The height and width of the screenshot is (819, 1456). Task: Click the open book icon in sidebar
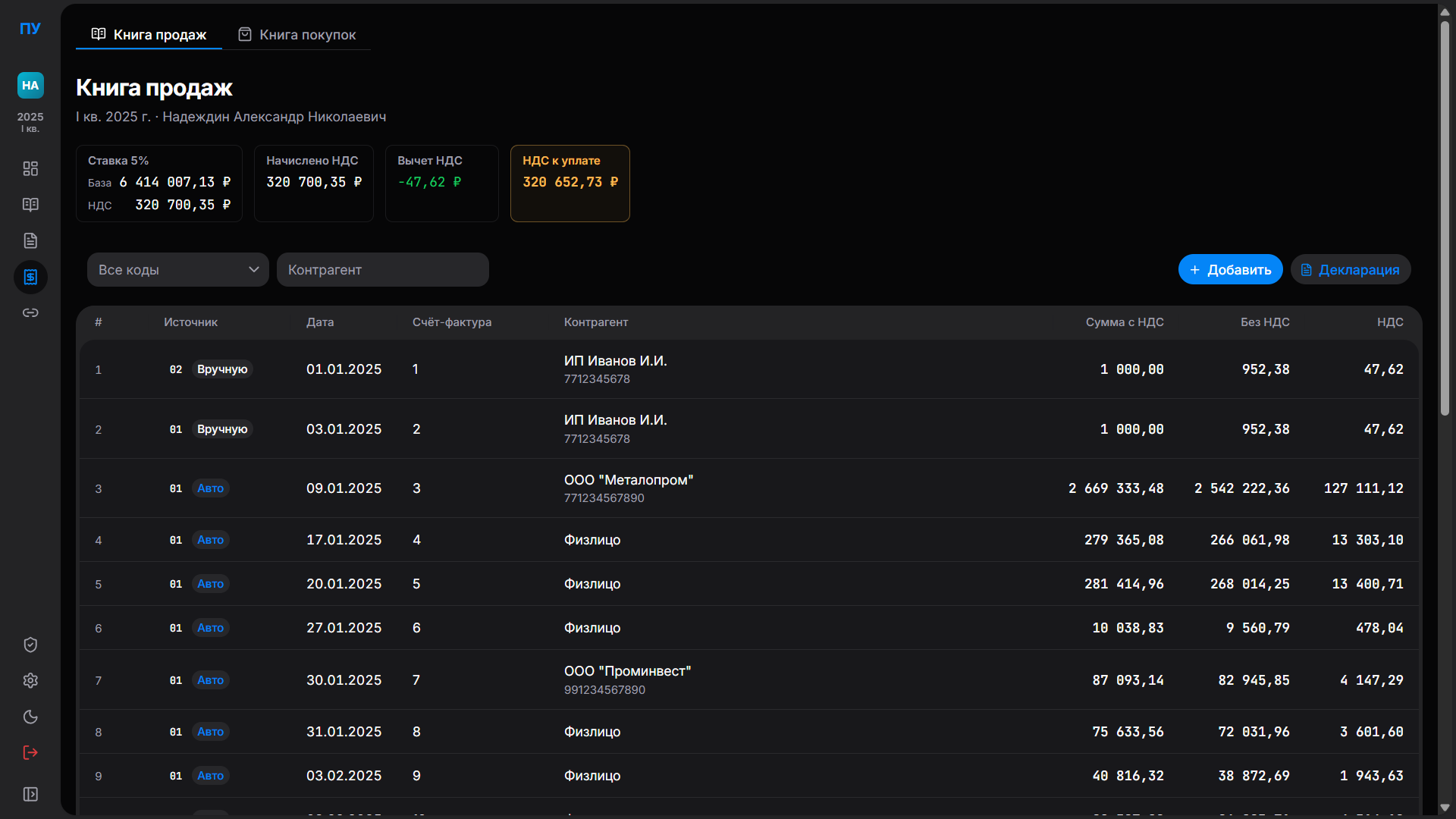click(30, 205)
